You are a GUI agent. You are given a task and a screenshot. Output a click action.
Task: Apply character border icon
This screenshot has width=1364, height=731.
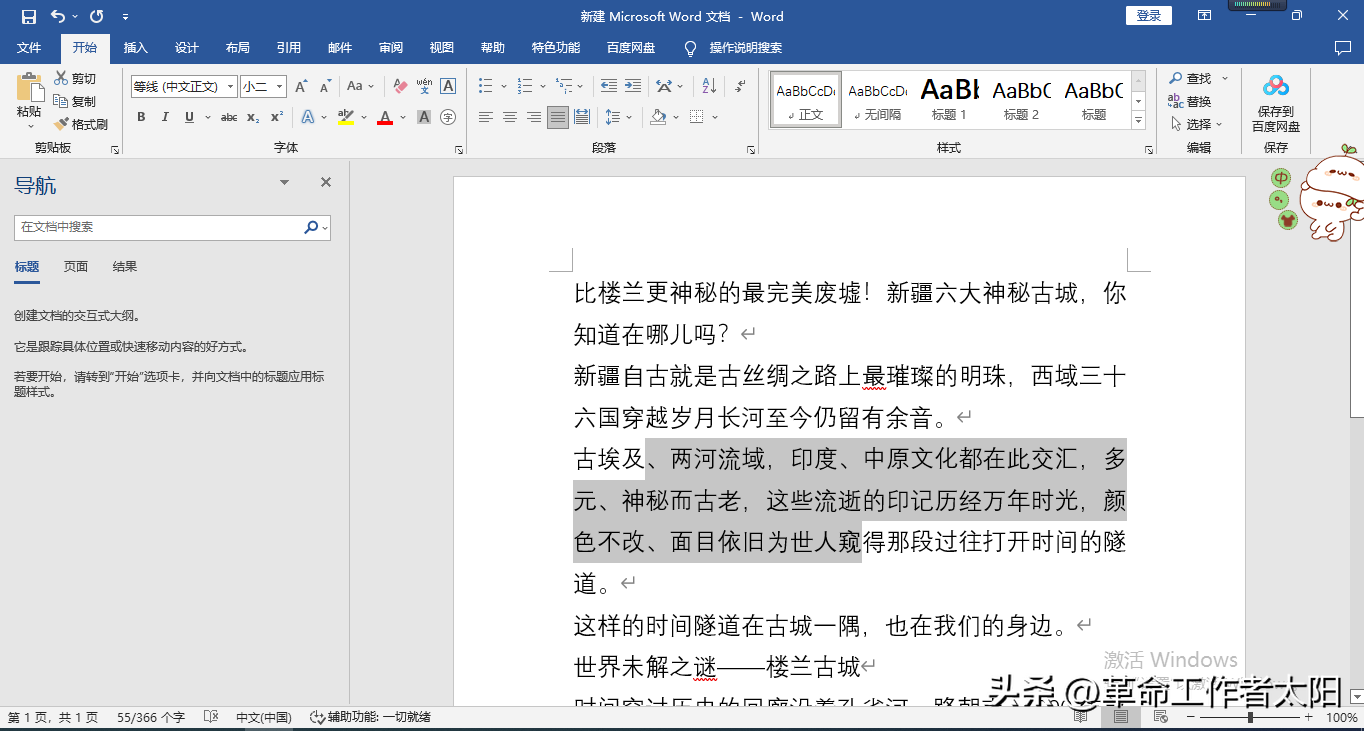click(x=448, y=87)
